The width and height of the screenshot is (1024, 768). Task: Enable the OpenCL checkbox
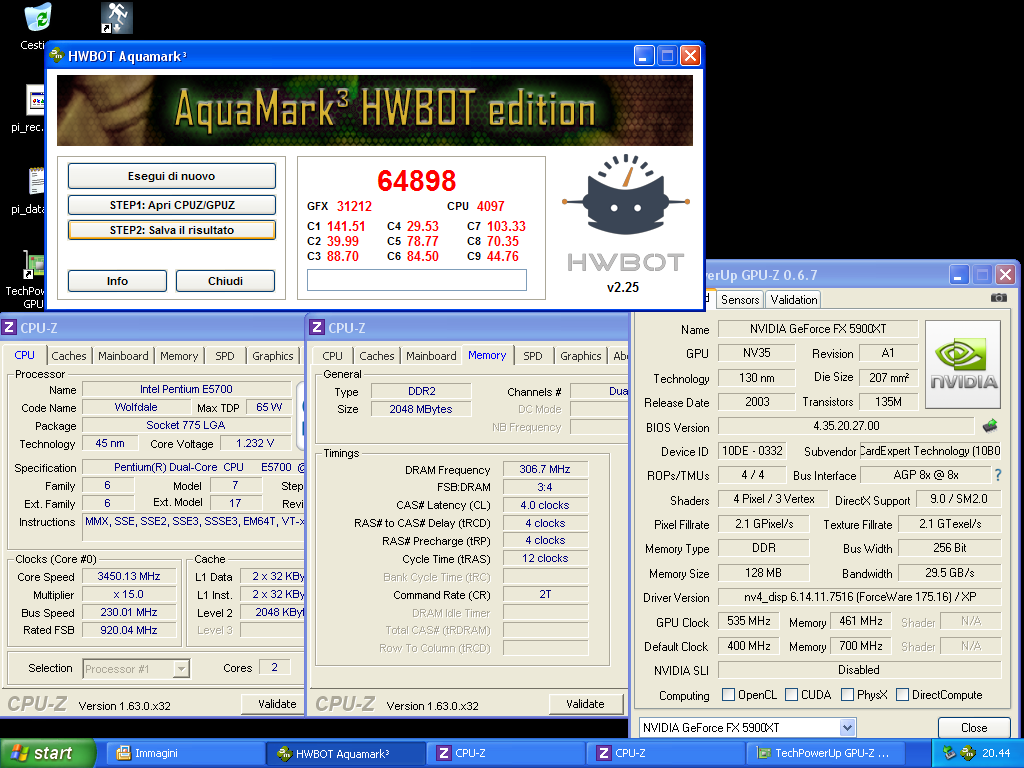pos(728,694)
